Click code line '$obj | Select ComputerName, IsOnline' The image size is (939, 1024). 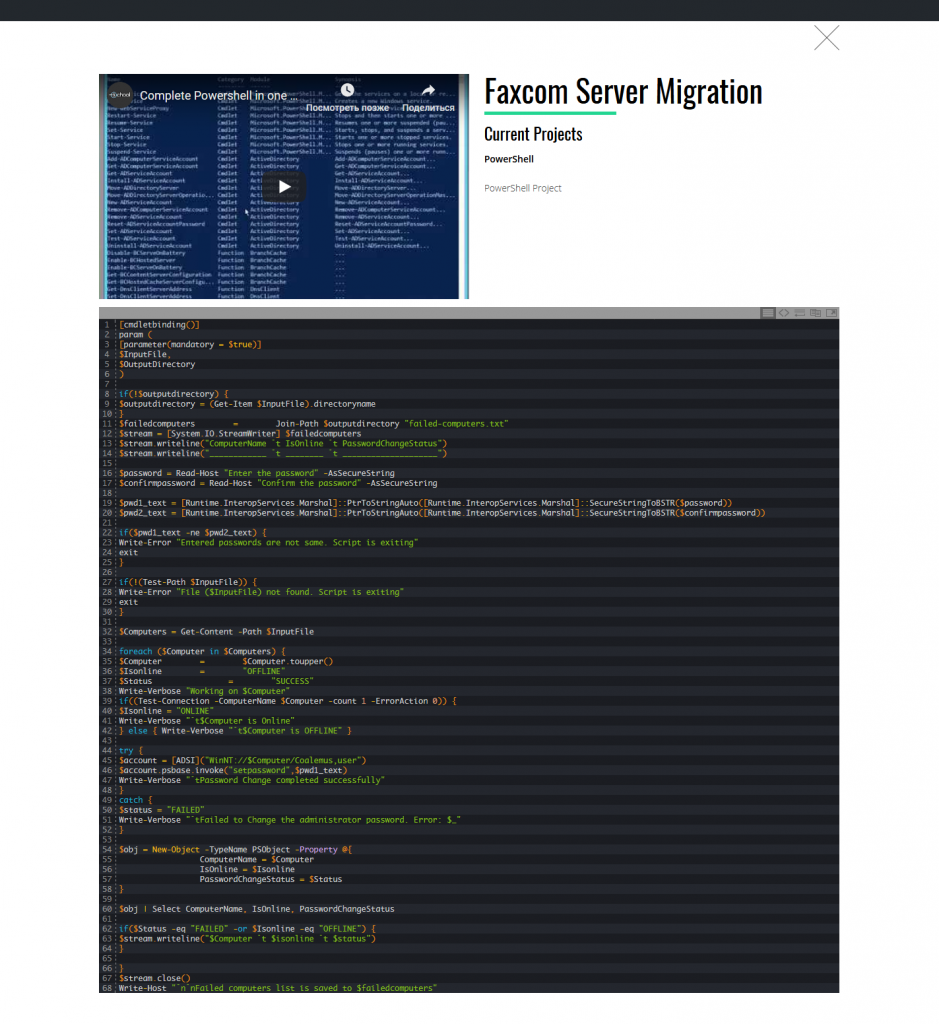(x=257, y=909)
